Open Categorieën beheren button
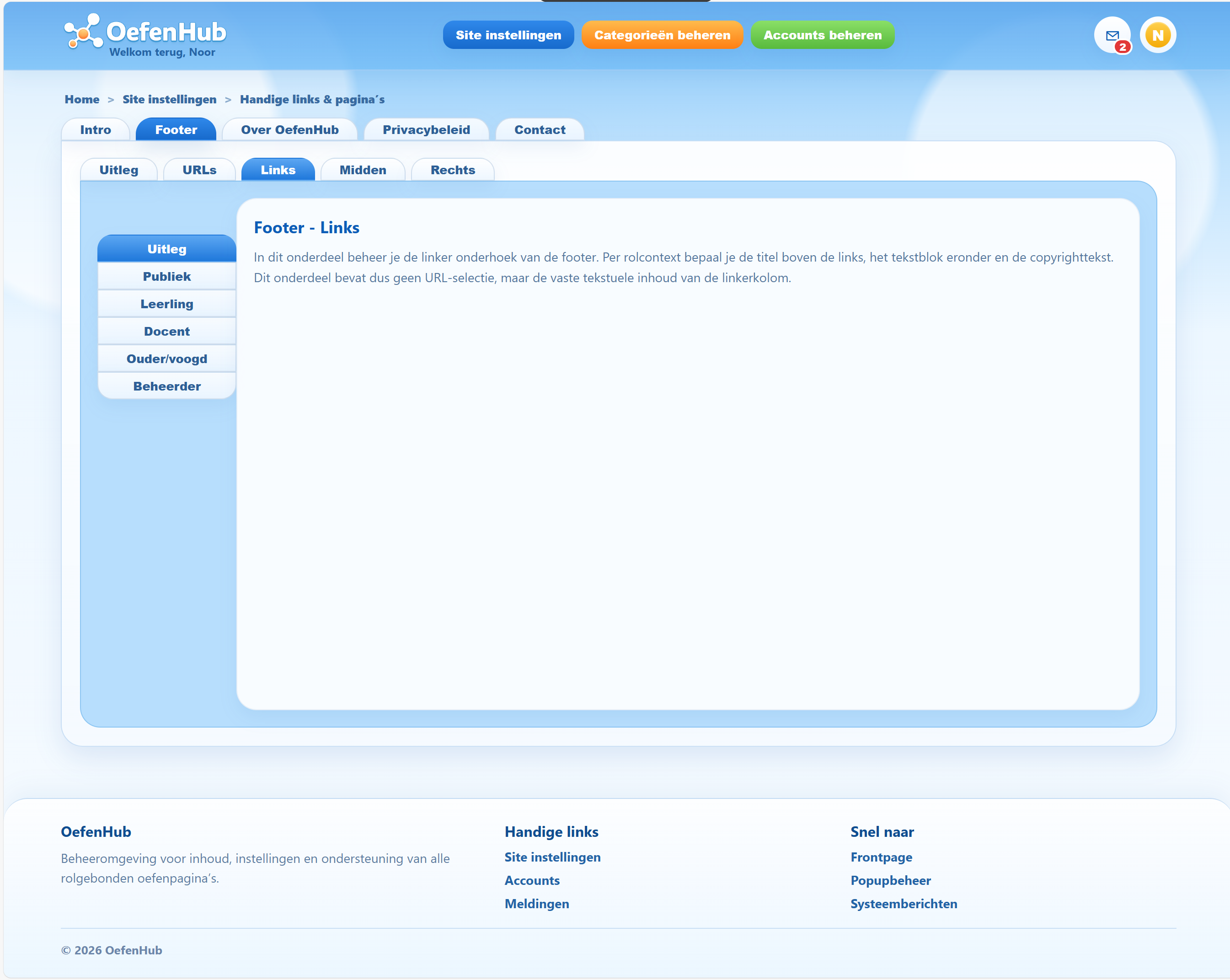Image resolution: width=1230 pixels, height=980 pixels. pos(662,35)
